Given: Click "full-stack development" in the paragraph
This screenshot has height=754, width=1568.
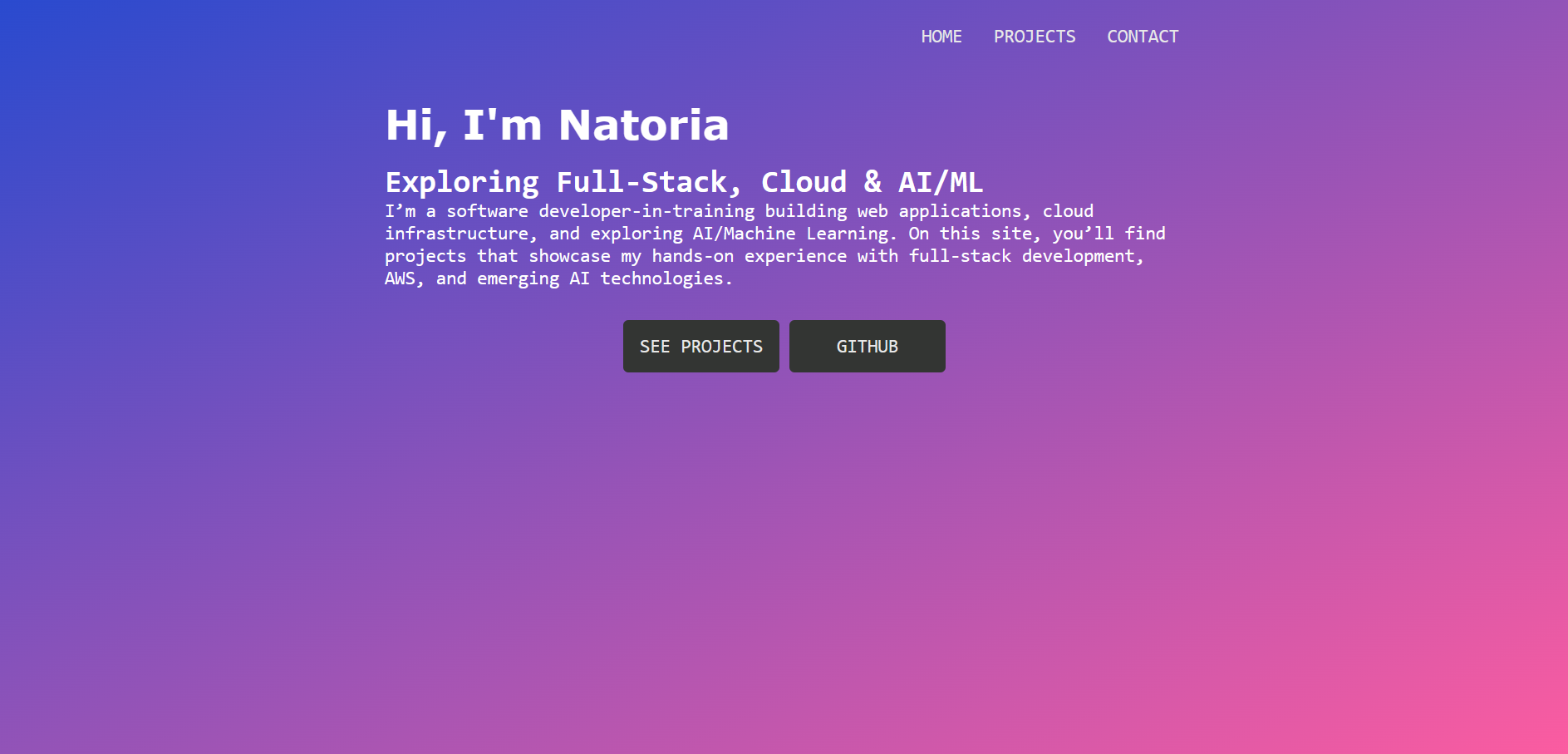Looking at the screenshot, I should pyautogui.click(x=1025, y=256).
